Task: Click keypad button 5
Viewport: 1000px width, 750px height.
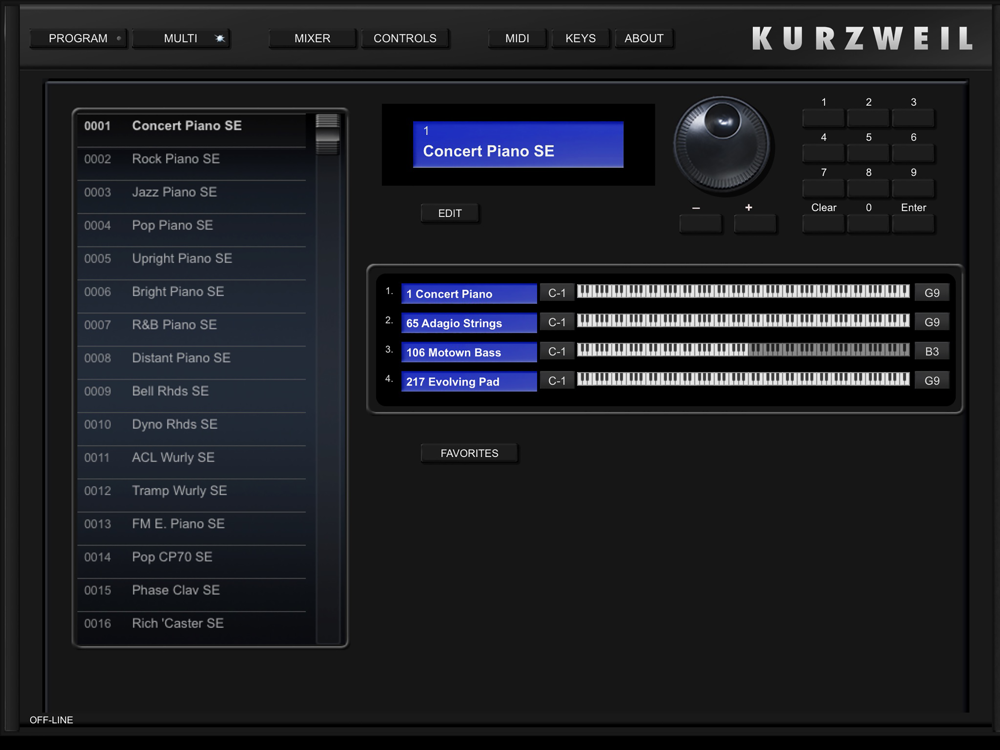Action: point(869,153)
